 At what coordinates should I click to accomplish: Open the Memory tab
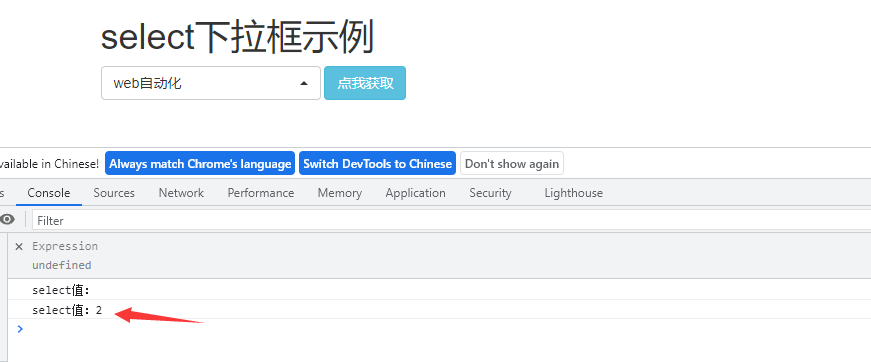click(339, 193)
